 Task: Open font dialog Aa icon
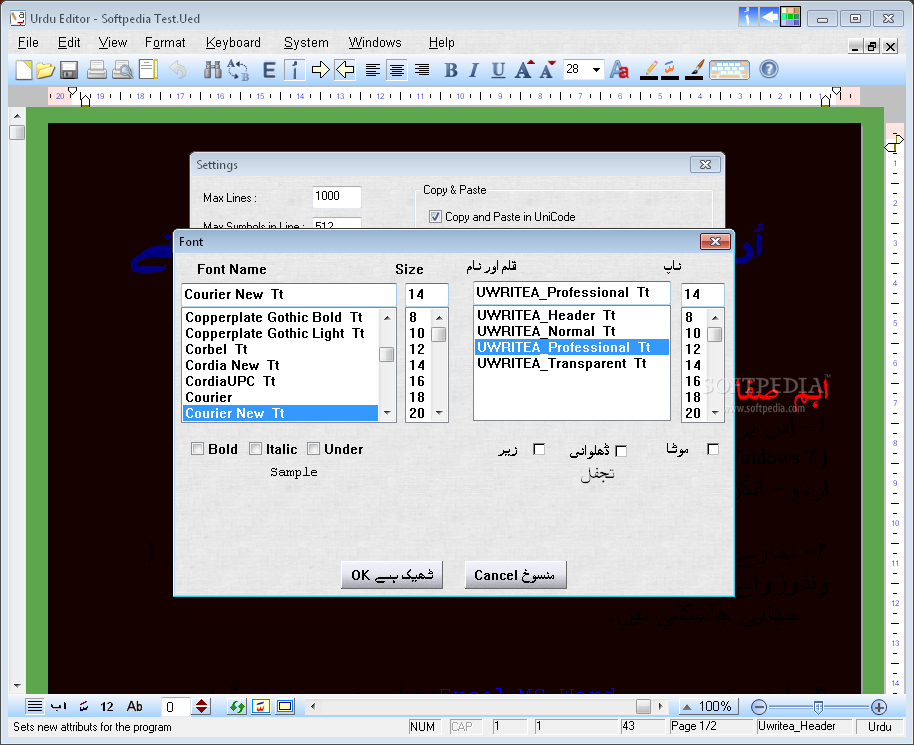pyautogui.click(x=619, y=70)
